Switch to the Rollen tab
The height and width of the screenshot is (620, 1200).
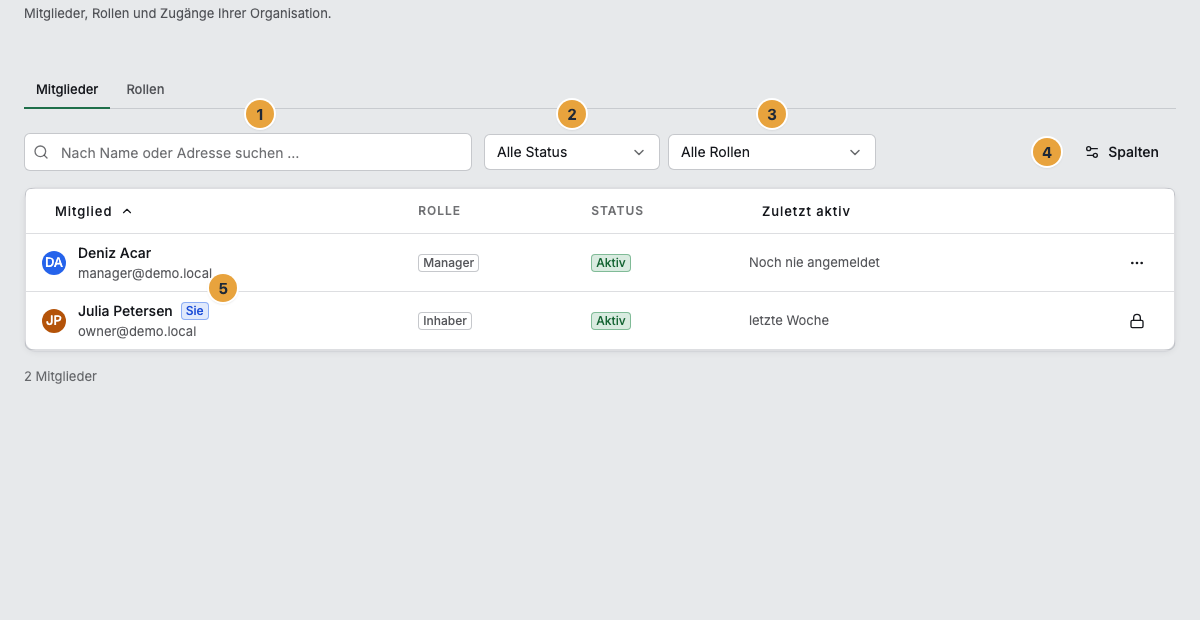click(145, 89)
